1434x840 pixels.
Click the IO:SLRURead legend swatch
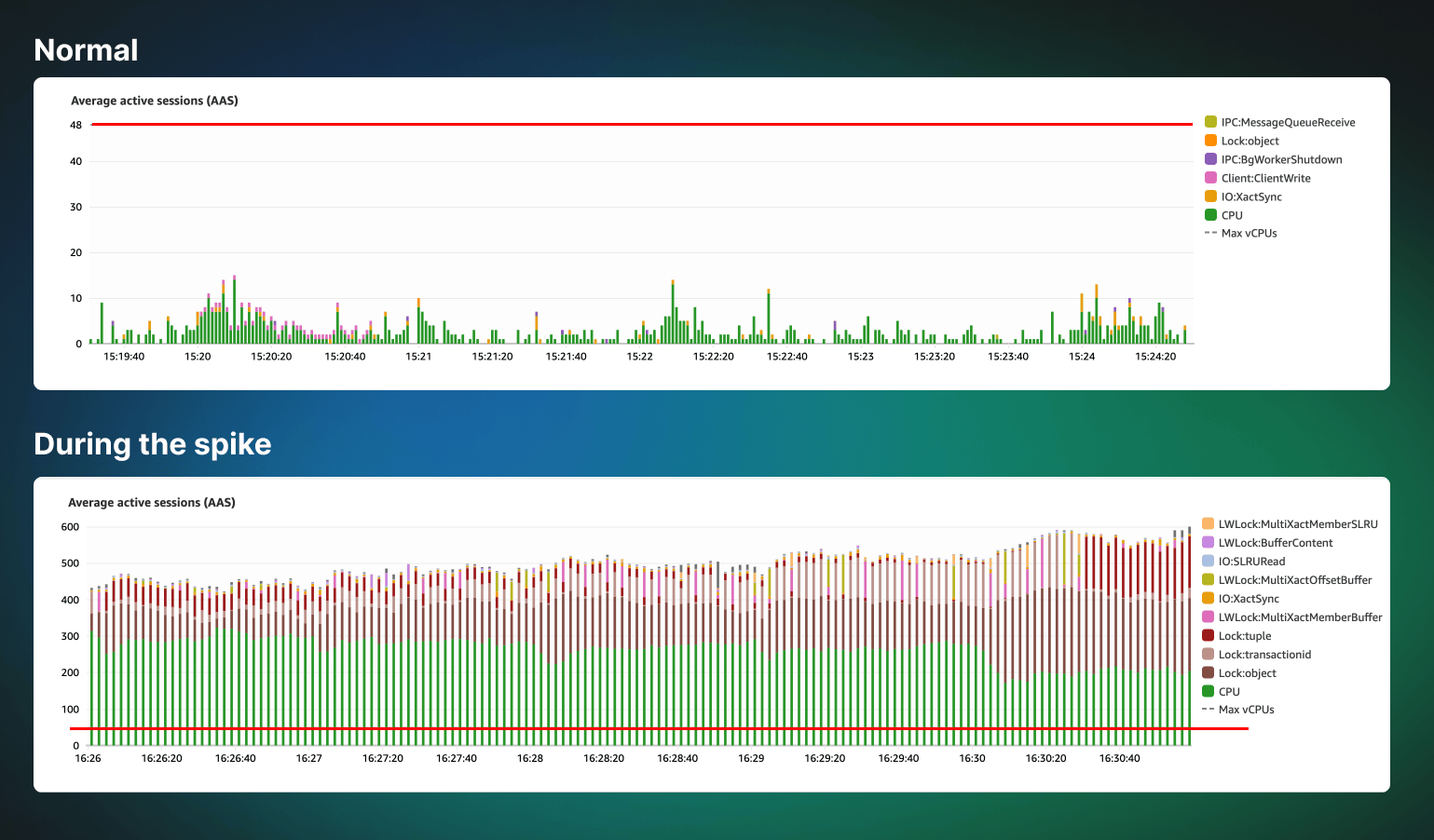(x=1208, y=562)
